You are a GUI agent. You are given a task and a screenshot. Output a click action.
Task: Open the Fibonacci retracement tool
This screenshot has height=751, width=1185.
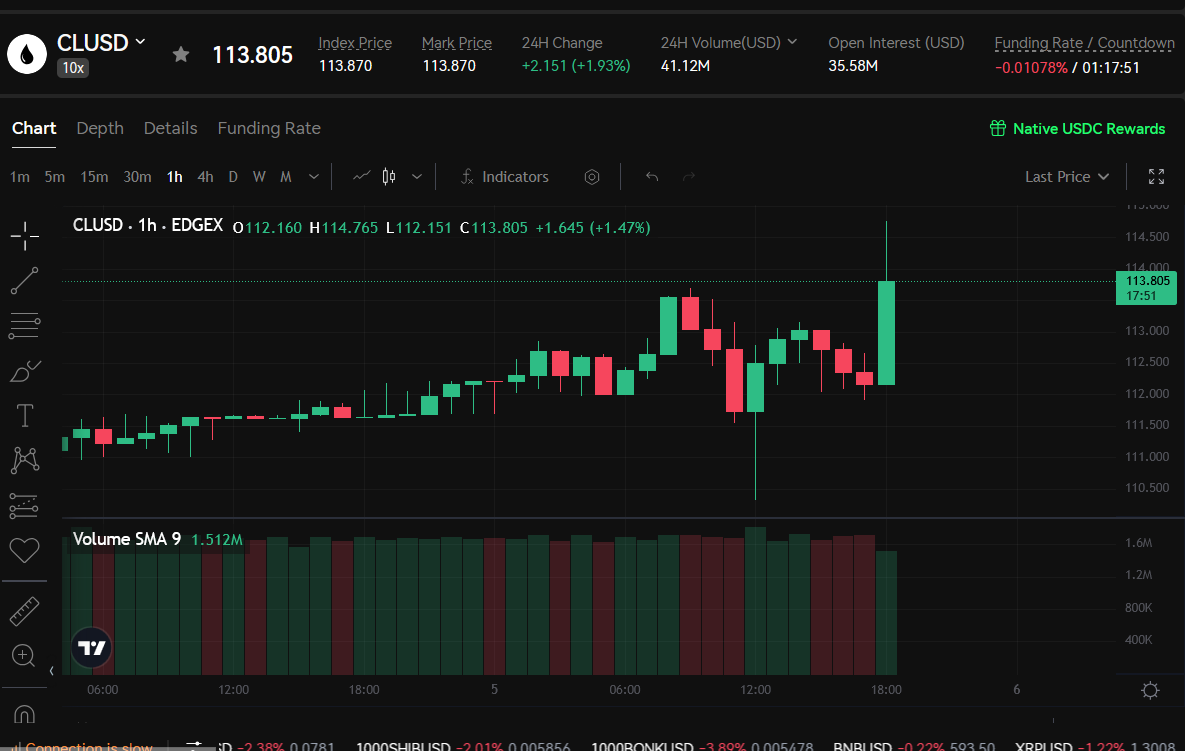(24, 326)
